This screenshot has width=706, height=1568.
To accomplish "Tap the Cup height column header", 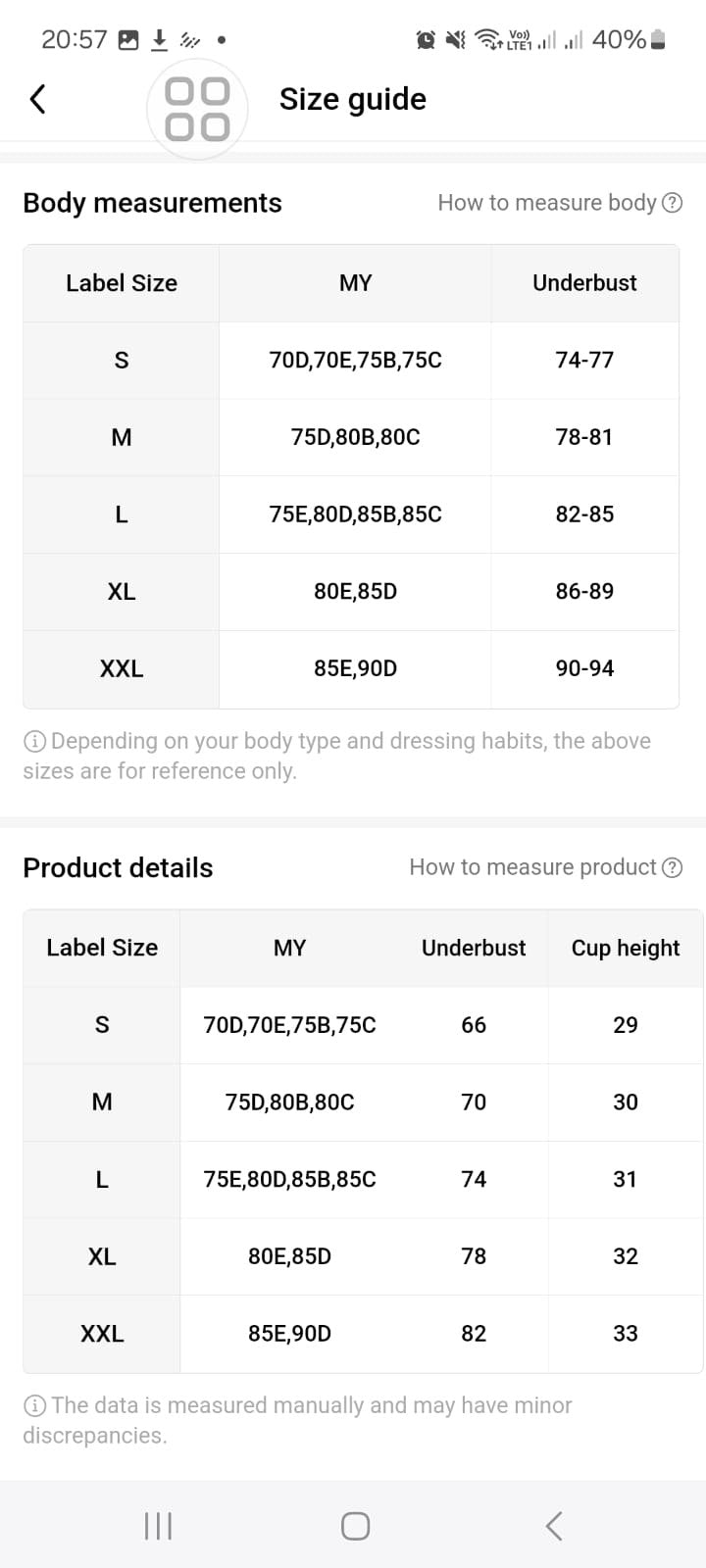I will click(626, 948).
